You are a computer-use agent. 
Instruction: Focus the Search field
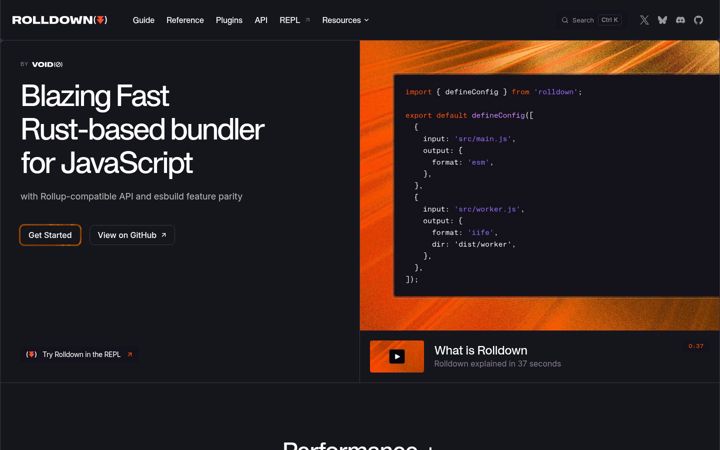pyautogui.click(x=591, y=20)
